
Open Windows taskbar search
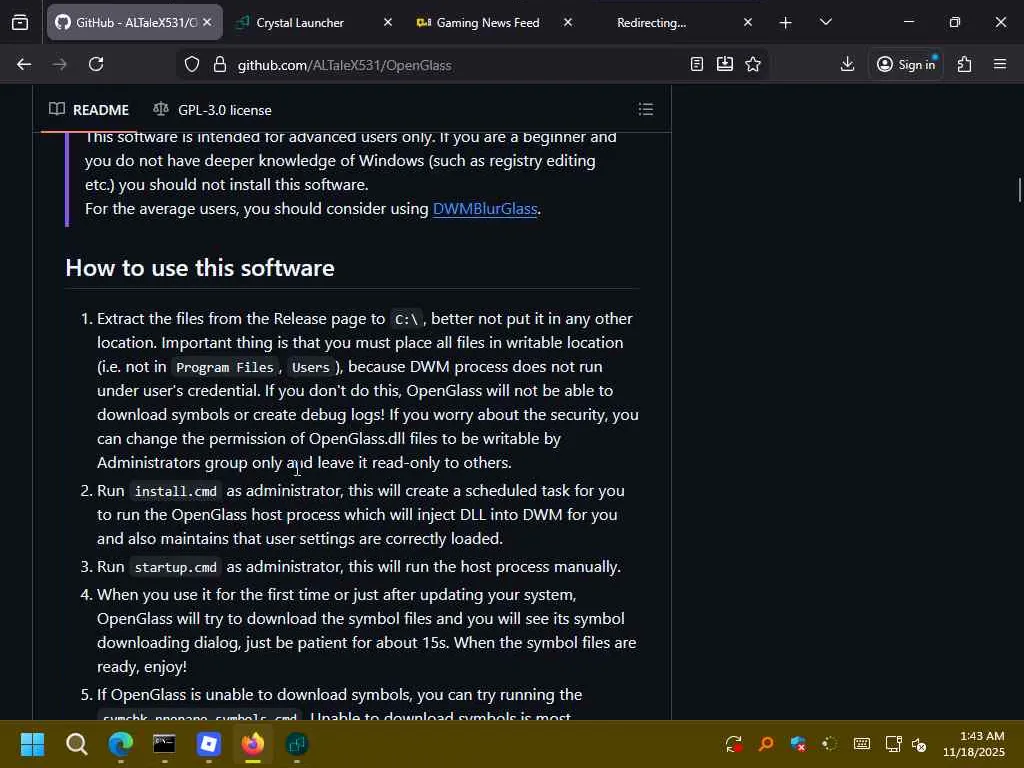click(76, 744)
